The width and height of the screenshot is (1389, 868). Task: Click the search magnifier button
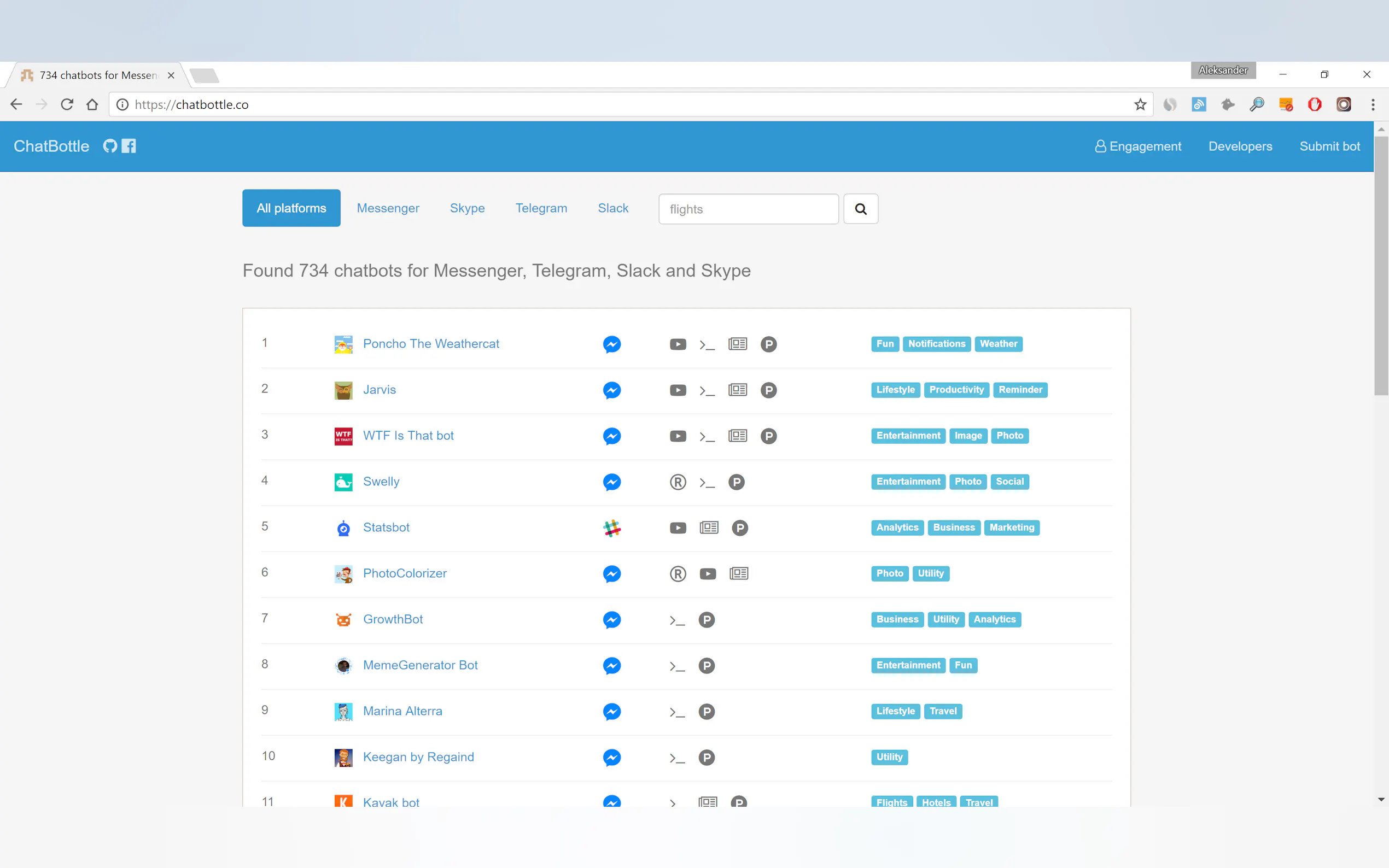860,209
